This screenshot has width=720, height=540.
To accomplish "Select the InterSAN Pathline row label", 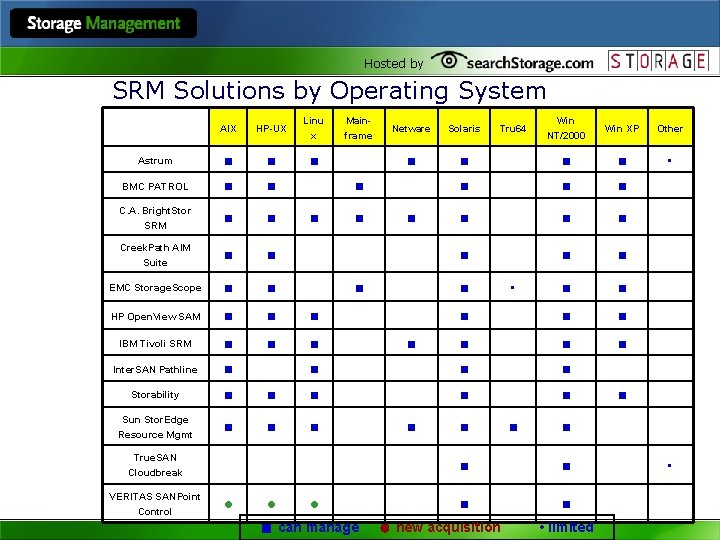I will (155, 369).
